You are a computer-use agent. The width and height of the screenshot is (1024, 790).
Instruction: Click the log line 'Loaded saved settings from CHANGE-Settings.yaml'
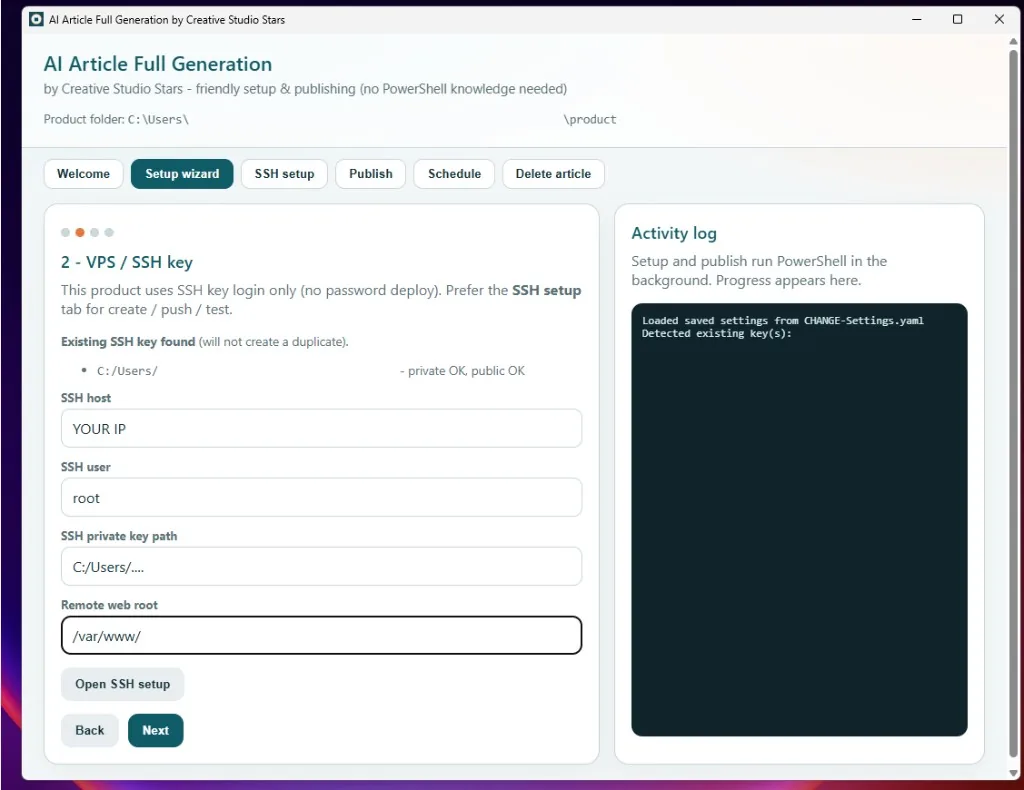[x=782, y=321]
